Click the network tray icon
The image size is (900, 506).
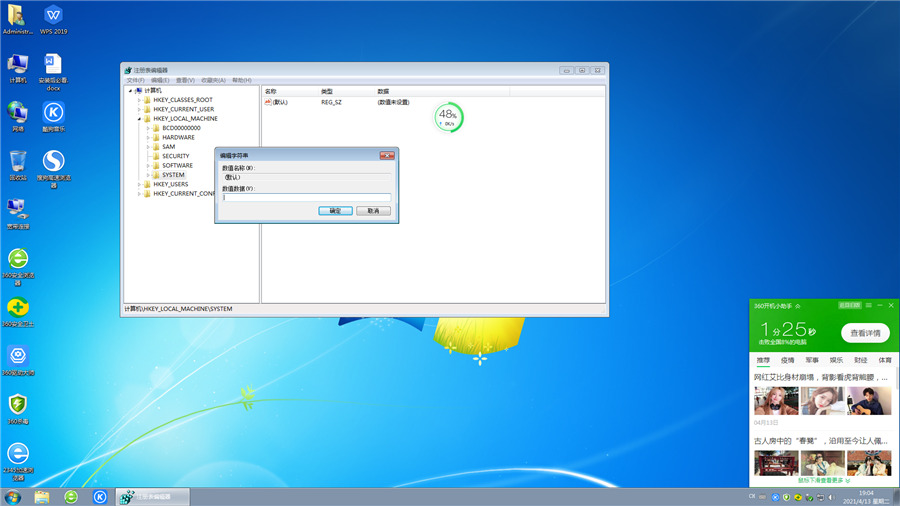(x=820, y=497)
